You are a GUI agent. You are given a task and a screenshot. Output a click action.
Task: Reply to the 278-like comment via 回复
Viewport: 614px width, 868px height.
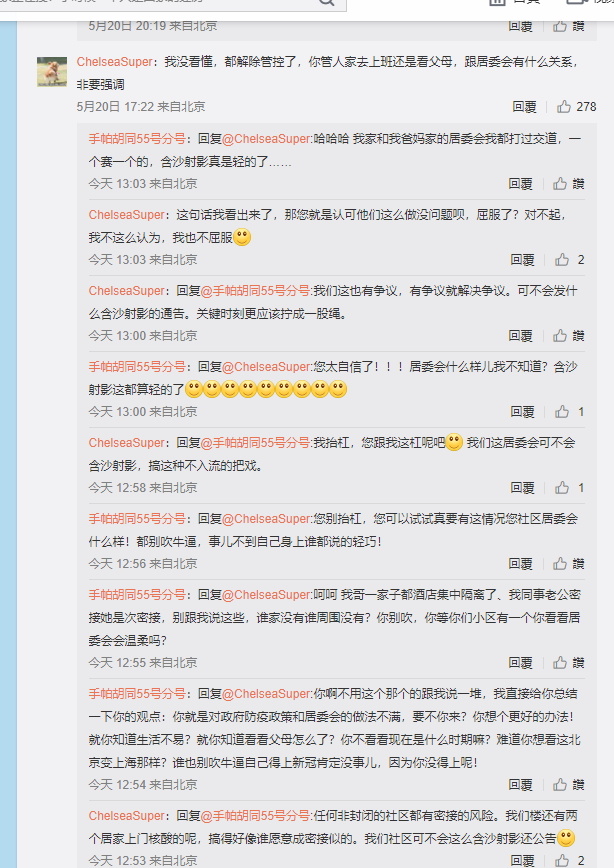tap(524, 107)
